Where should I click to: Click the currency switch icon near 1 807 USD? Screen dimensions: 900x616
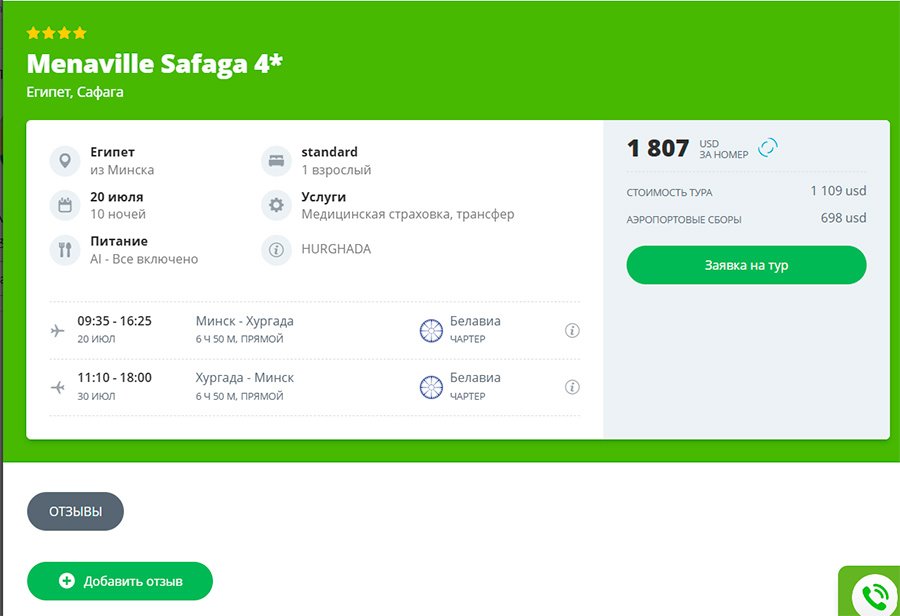768,148
